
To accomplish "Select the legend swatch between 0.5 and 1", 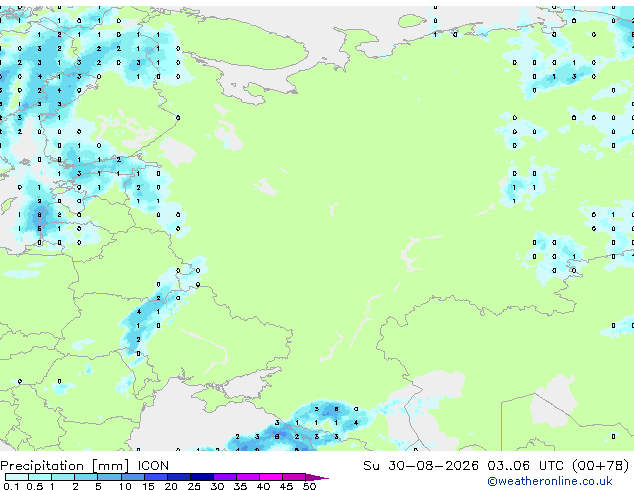I will (x=40, y=477).
